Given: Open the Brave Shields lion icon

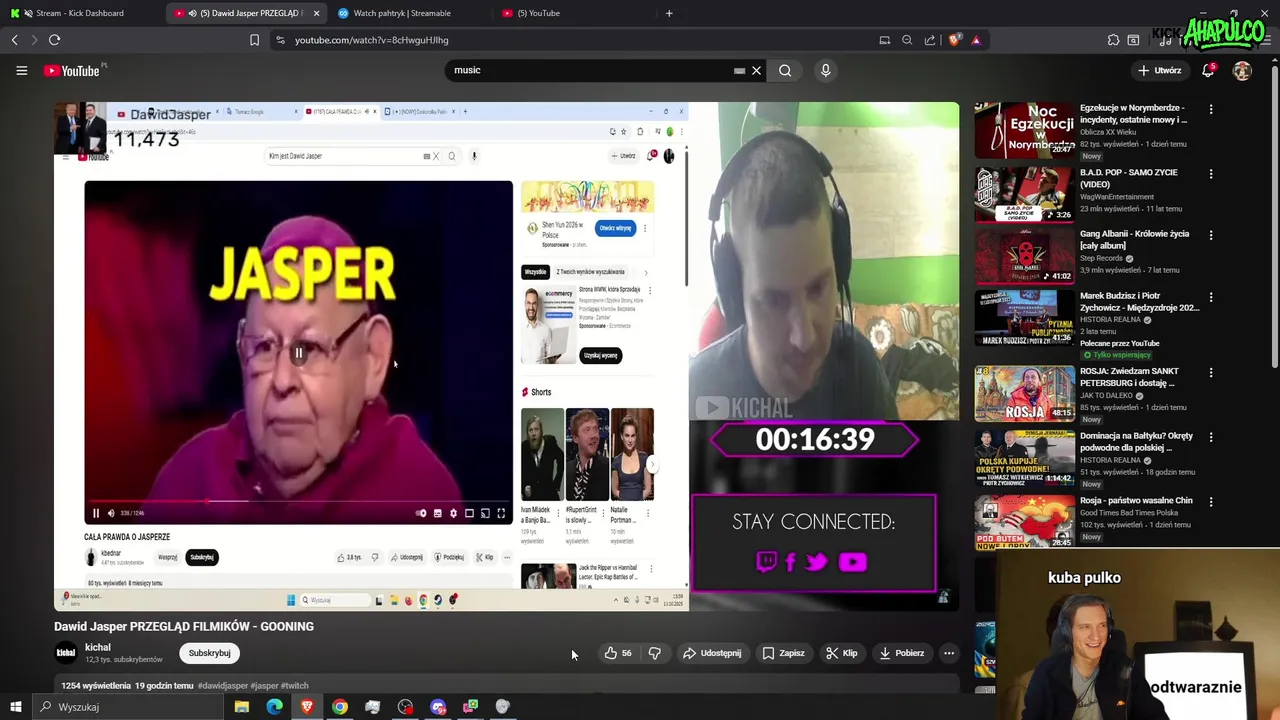Looking at the screenshot, I should point(954,40).
